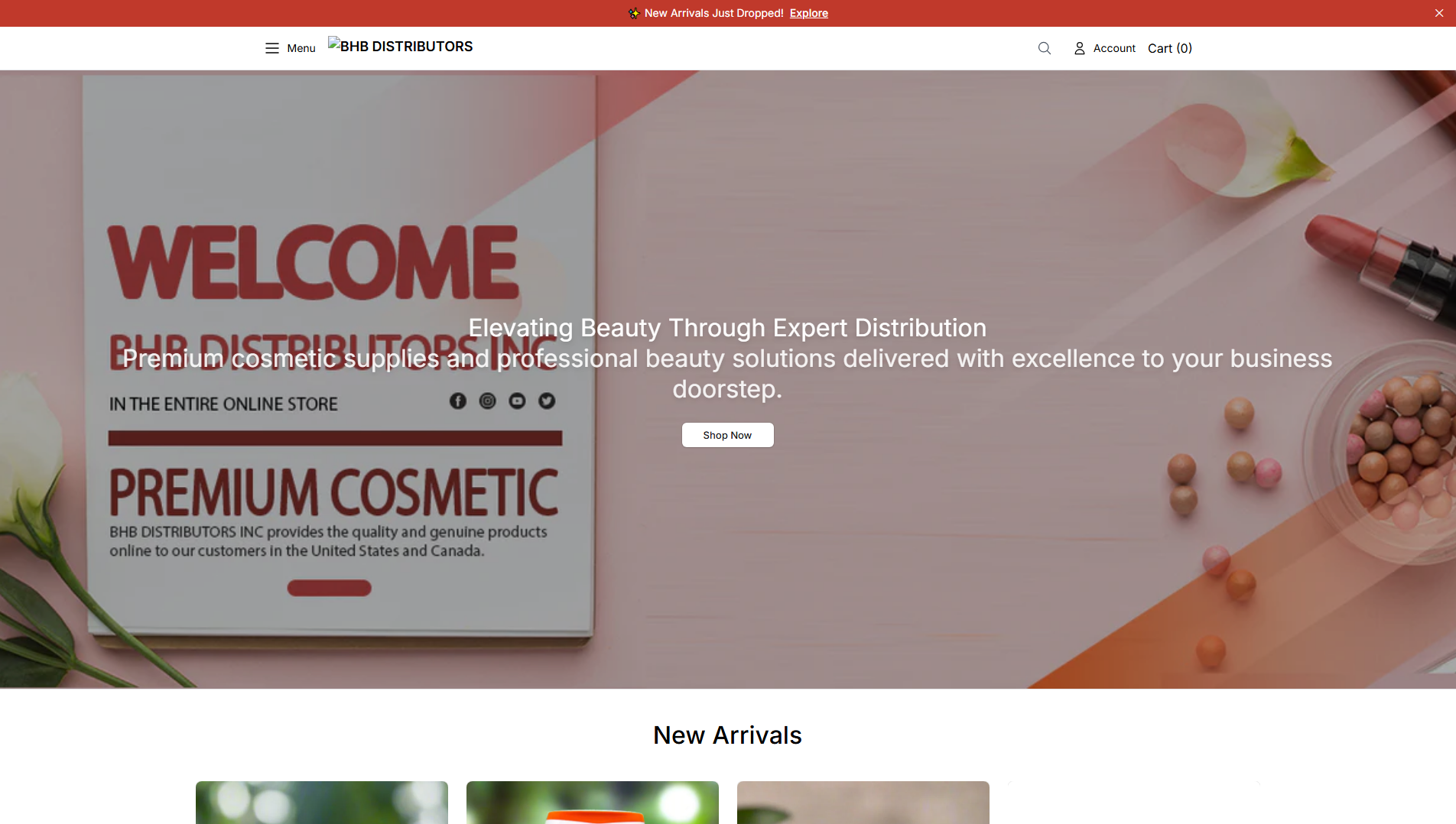Screen dimensions: 1456x824
Task: Open second New Arrivals product thumbnail
Action: (593, 803)
